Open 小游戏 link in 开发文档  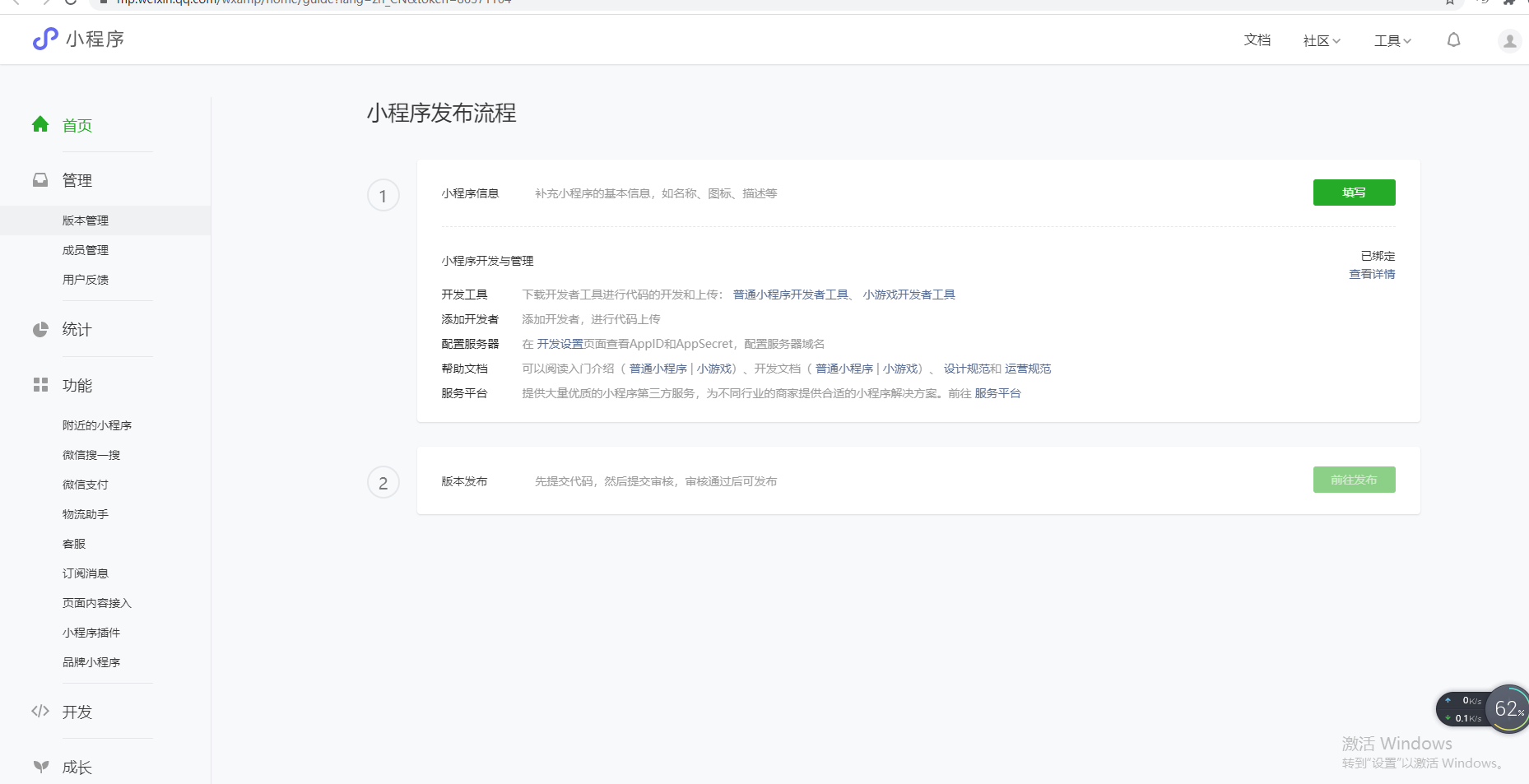pyautogui.click(x=900, y=369)
